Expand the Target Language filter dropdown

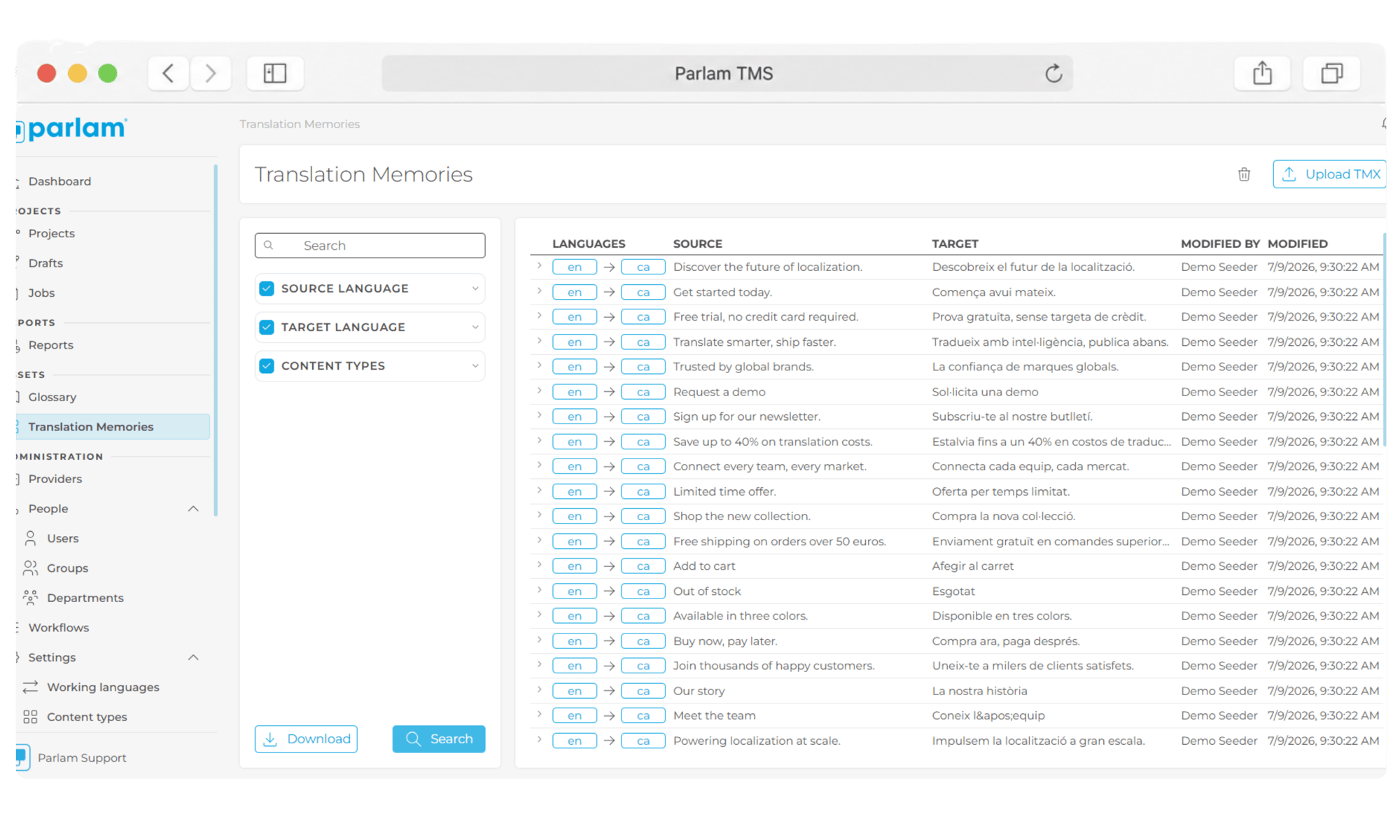(475, 327)
